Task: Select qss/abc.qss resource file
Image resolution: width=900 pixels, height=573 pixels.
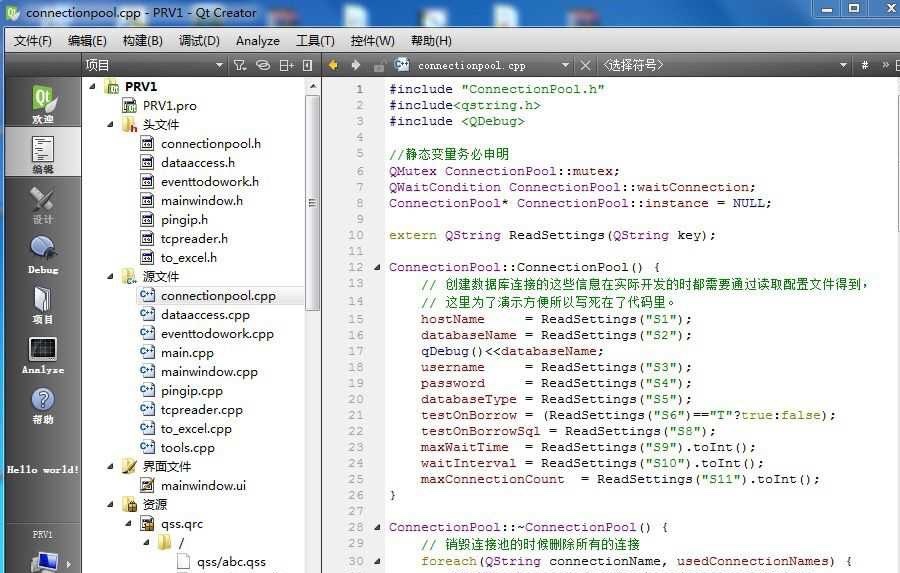Action: (x=231, y=562)
